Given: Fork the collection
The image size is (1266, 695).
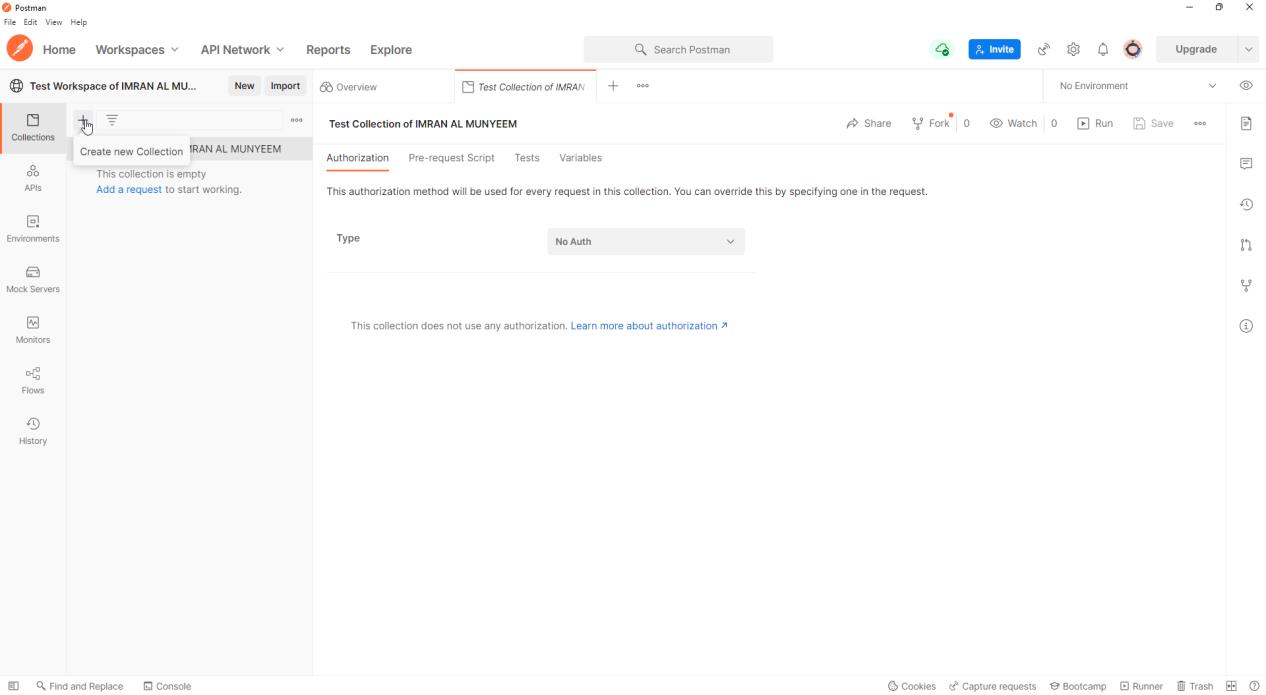Looking at the screenshot, I should pos(931,124).
